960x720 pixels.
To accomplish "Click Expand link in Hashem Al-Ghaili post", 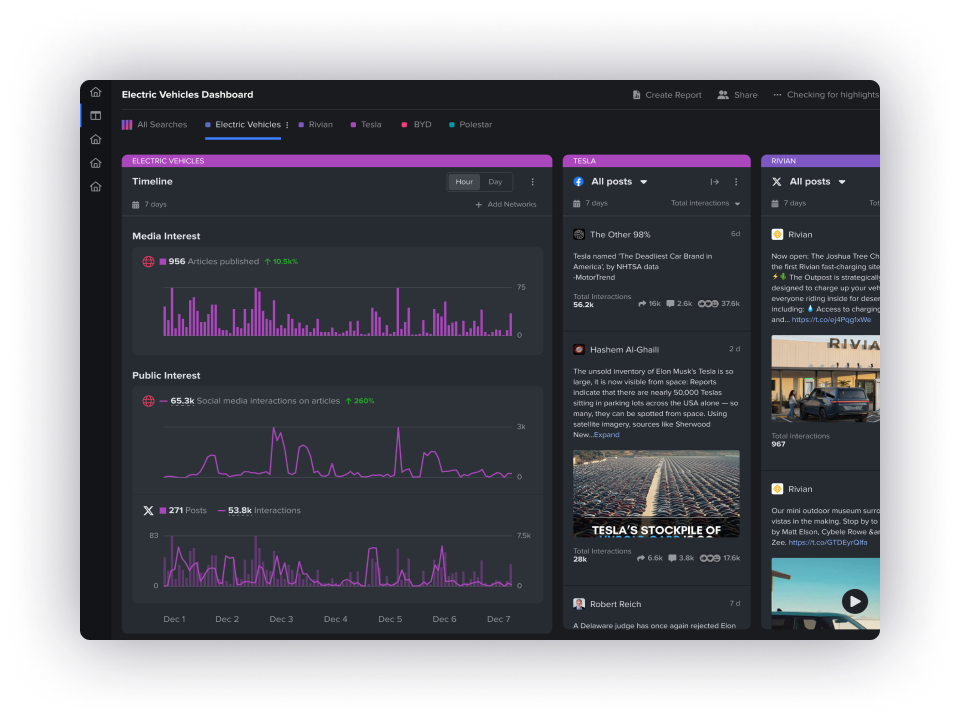I will click(x=606, y=435).
